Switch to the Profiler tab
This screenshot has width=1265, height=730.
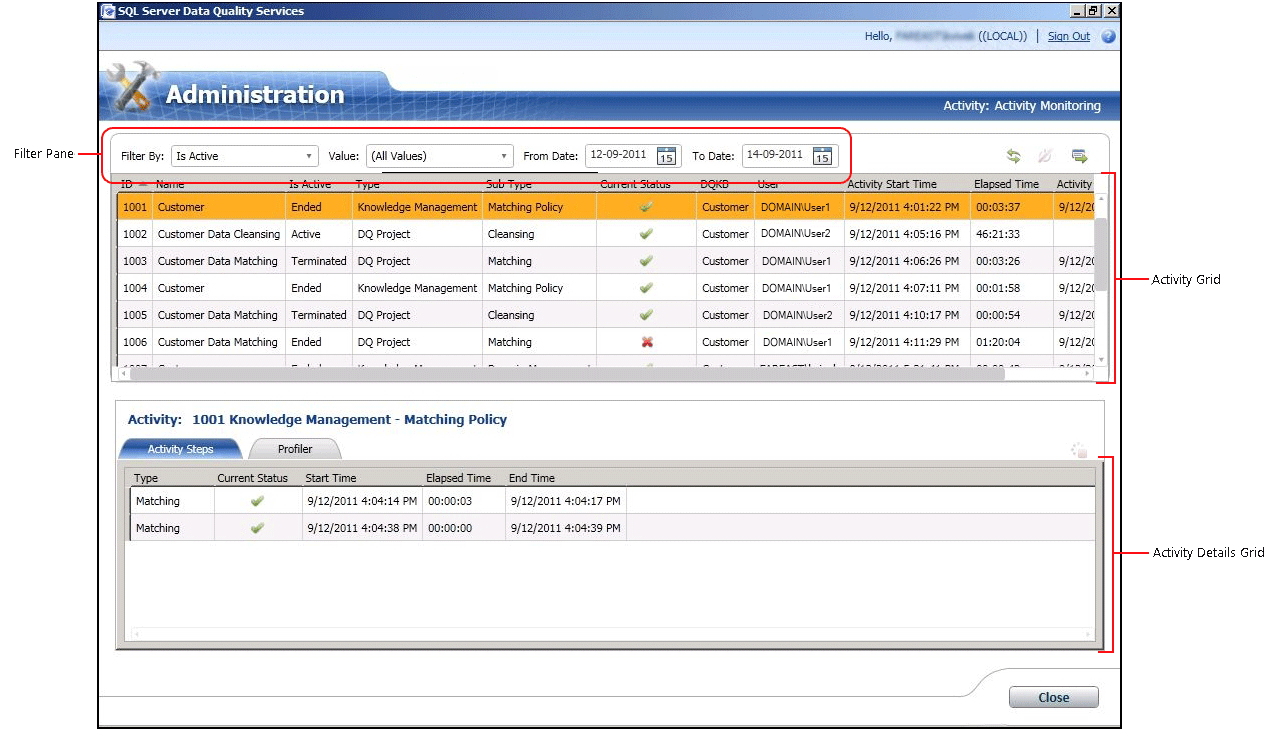tap(294, 448)
